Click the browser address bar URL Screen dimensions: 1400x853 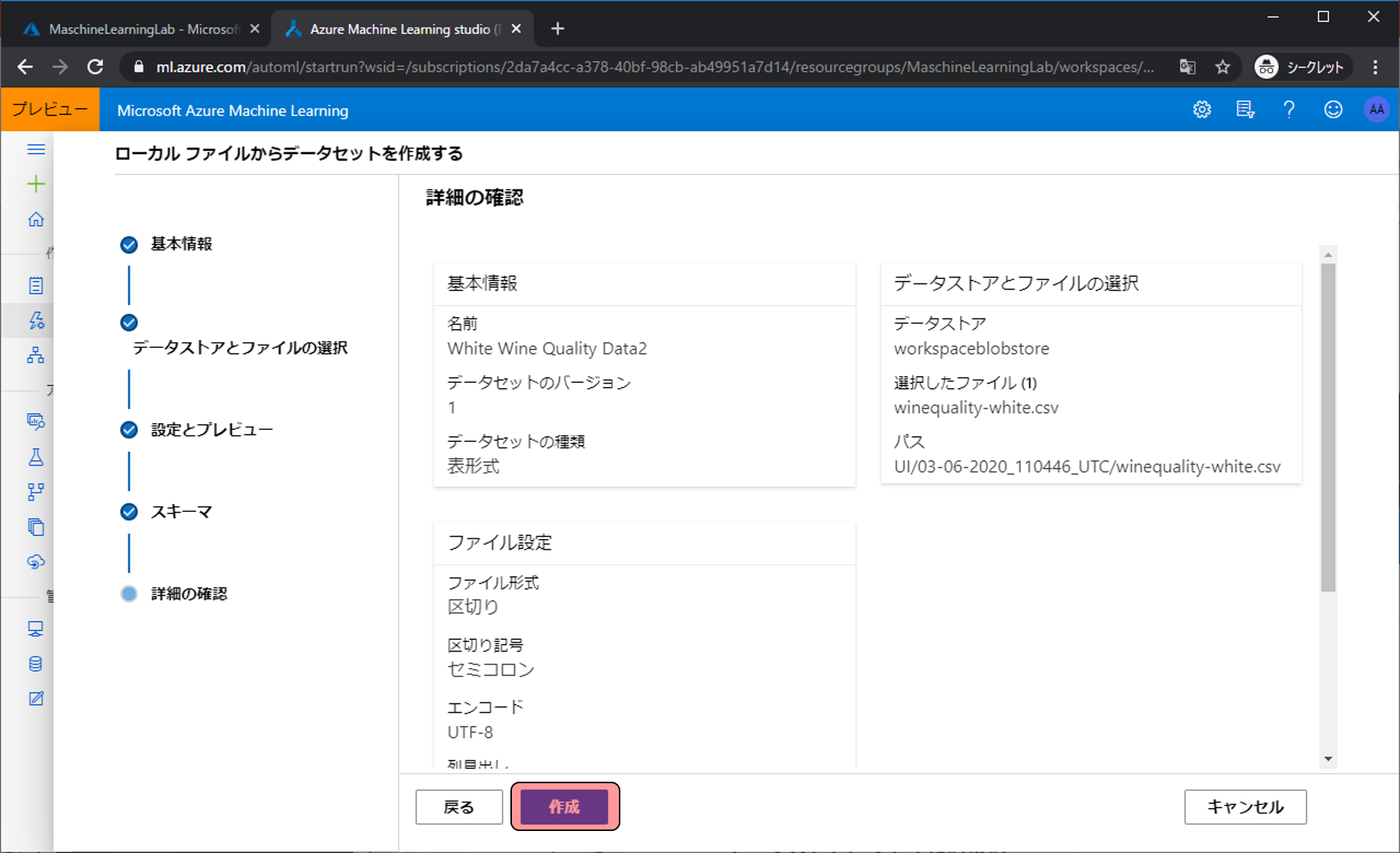click(652, 67)
